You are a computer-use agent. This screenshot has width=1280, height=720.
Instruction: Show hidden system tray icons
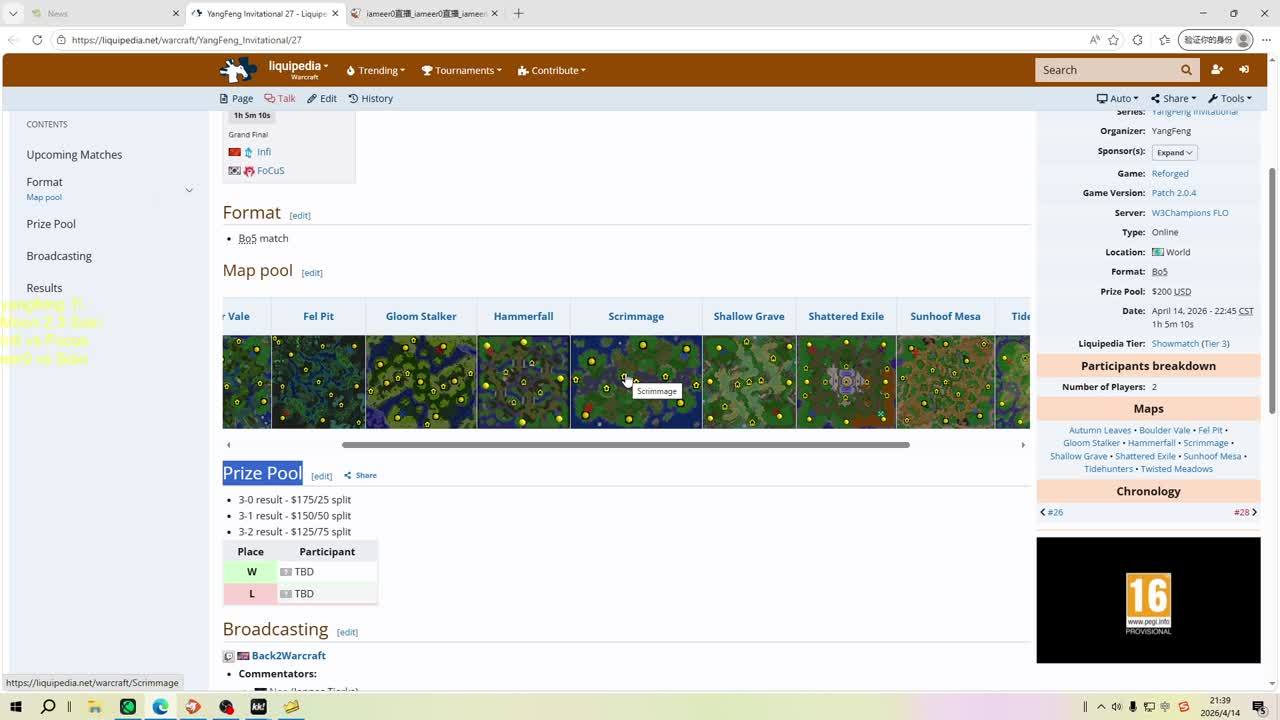coord(1102,707)
